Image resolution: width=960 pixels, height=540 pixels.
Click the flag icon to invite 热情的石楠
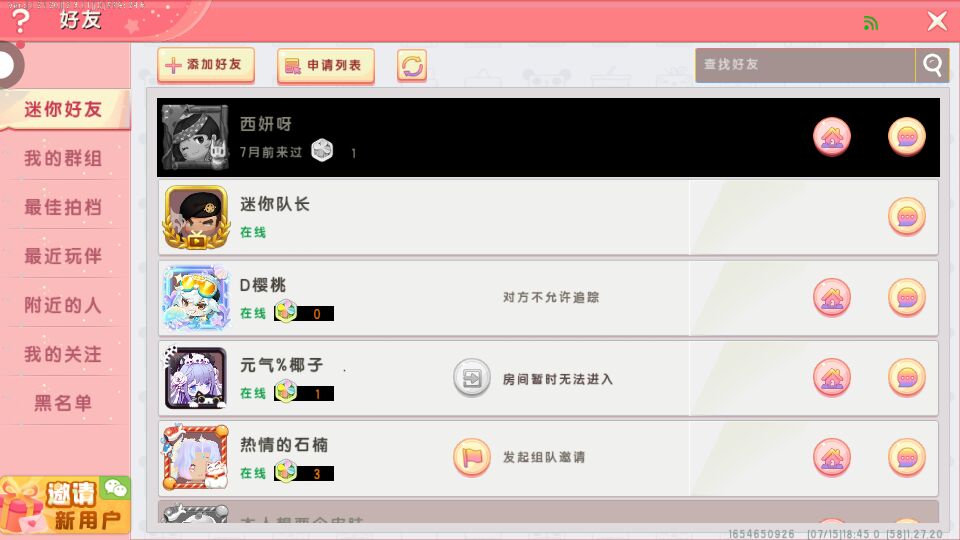coord(471,457)
